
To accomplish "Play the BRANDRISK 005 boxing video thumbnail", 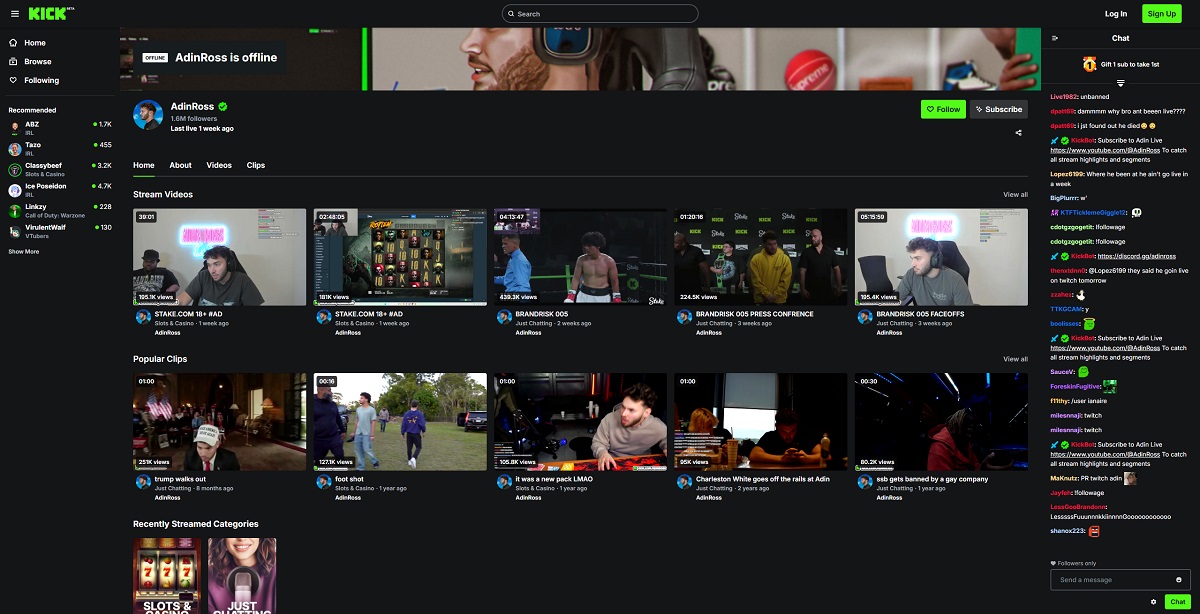I will [x=580, y=257].
